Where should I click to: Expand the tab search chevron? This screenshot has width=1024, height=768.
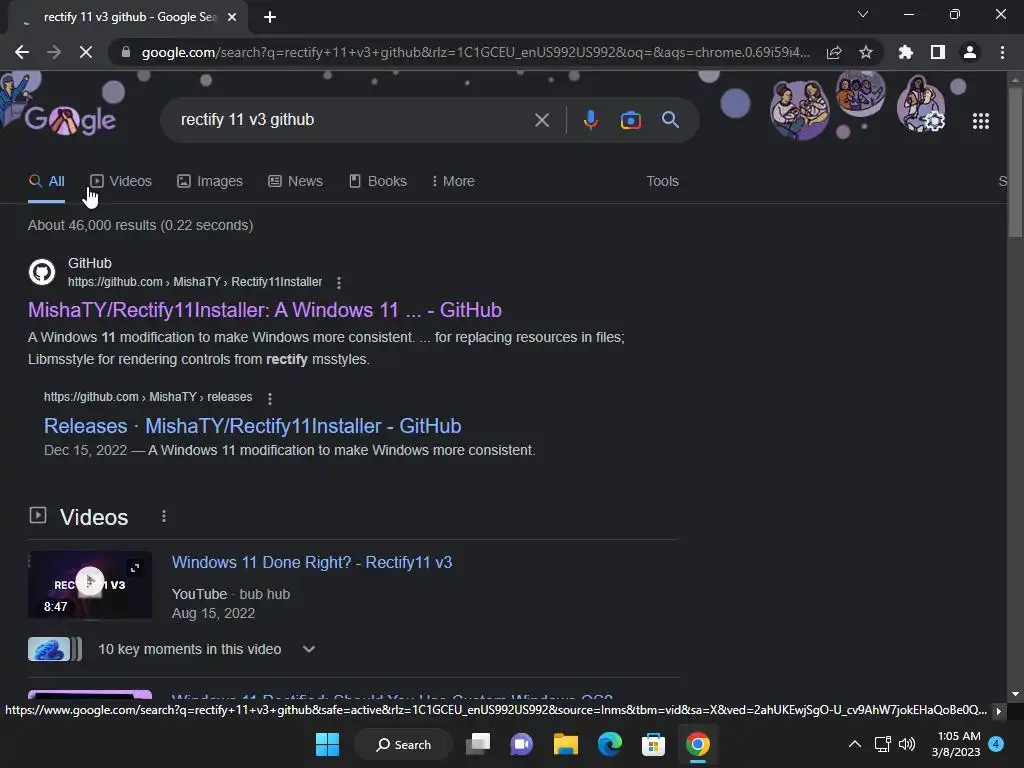click(x=863, y=14)
